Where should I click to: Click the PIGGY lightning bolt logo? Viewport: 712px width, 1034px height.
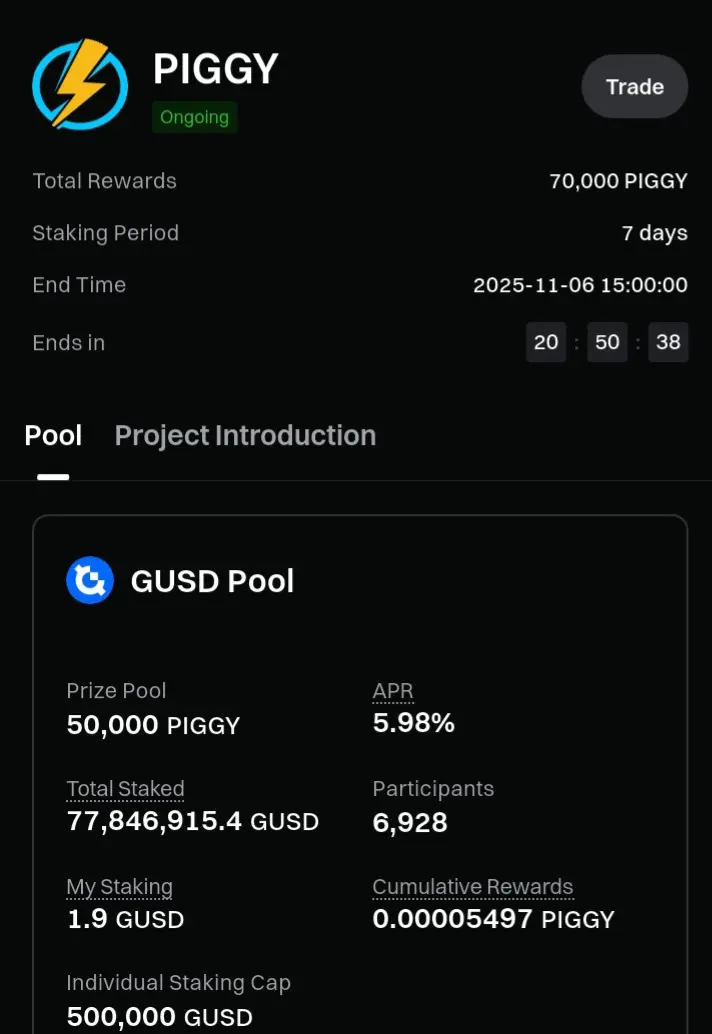coord(80,84)
